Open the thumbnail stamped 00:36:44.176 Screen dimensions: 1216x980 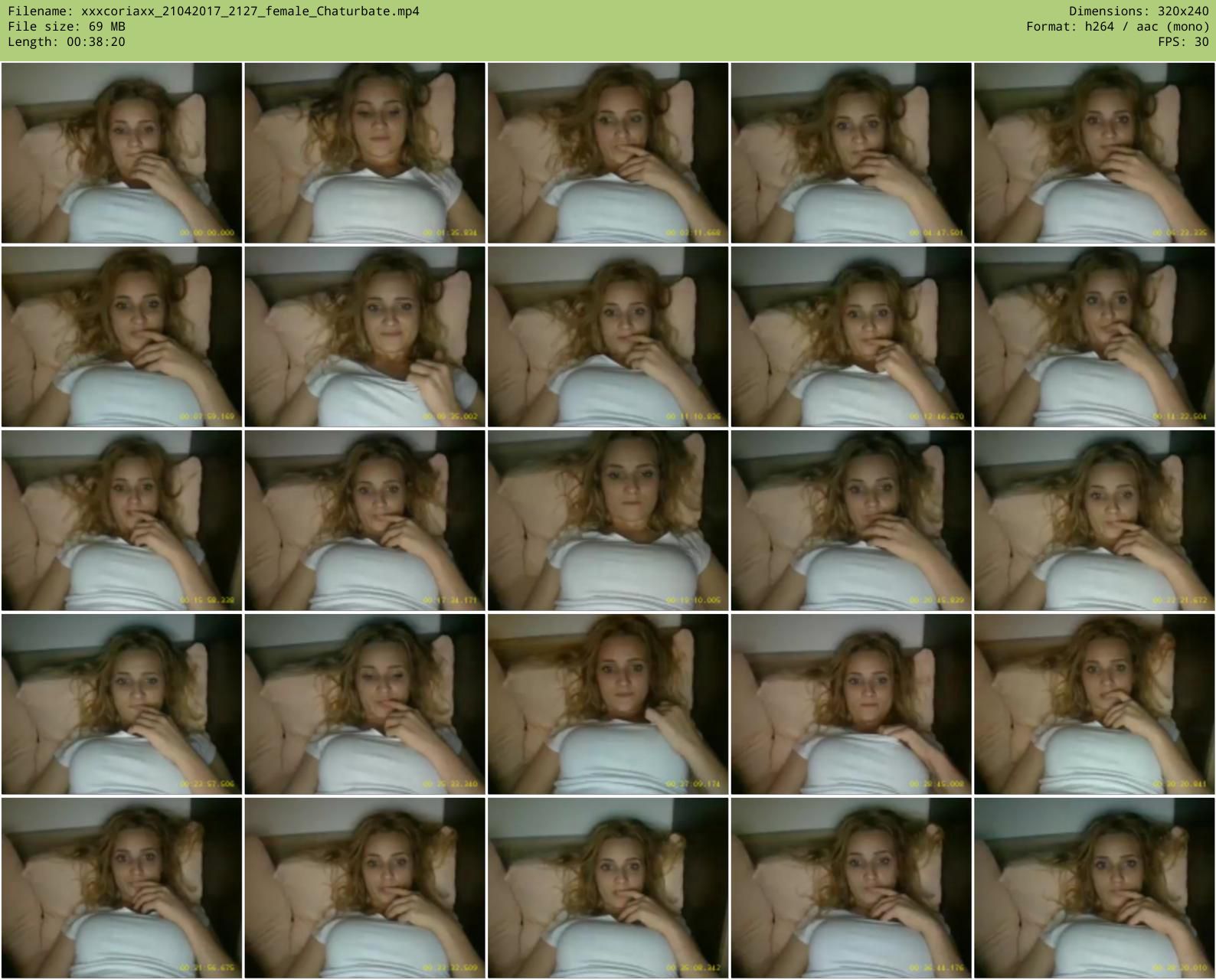point(852,888)
